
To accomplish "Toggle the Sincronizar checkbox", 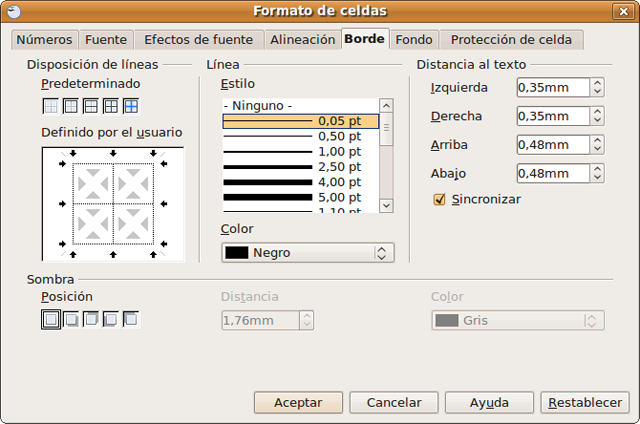I will click(439, 199).
